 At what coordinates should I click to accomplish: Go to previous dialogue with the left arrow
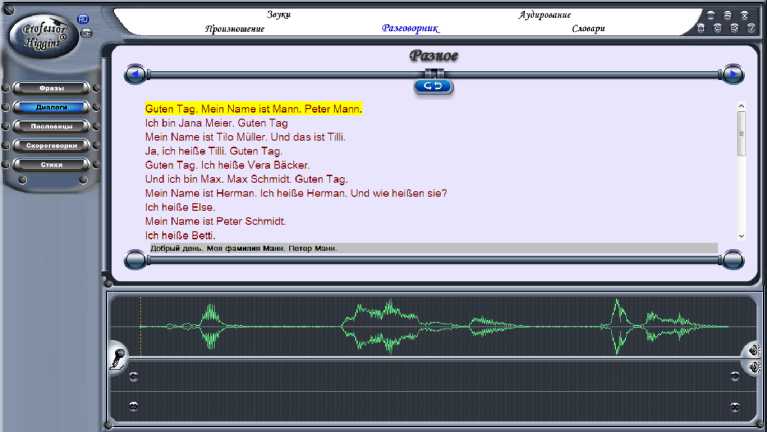coord(135,74)
